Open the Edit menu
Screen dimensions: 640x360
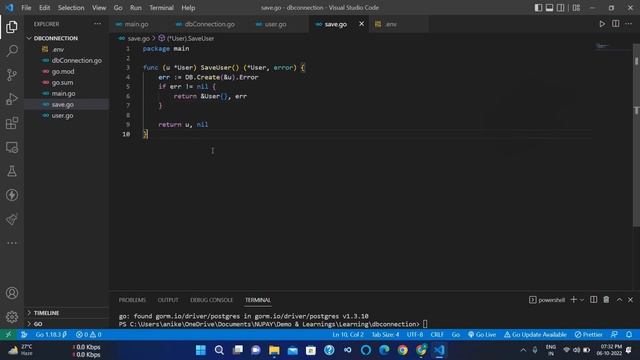coord(44,8)
